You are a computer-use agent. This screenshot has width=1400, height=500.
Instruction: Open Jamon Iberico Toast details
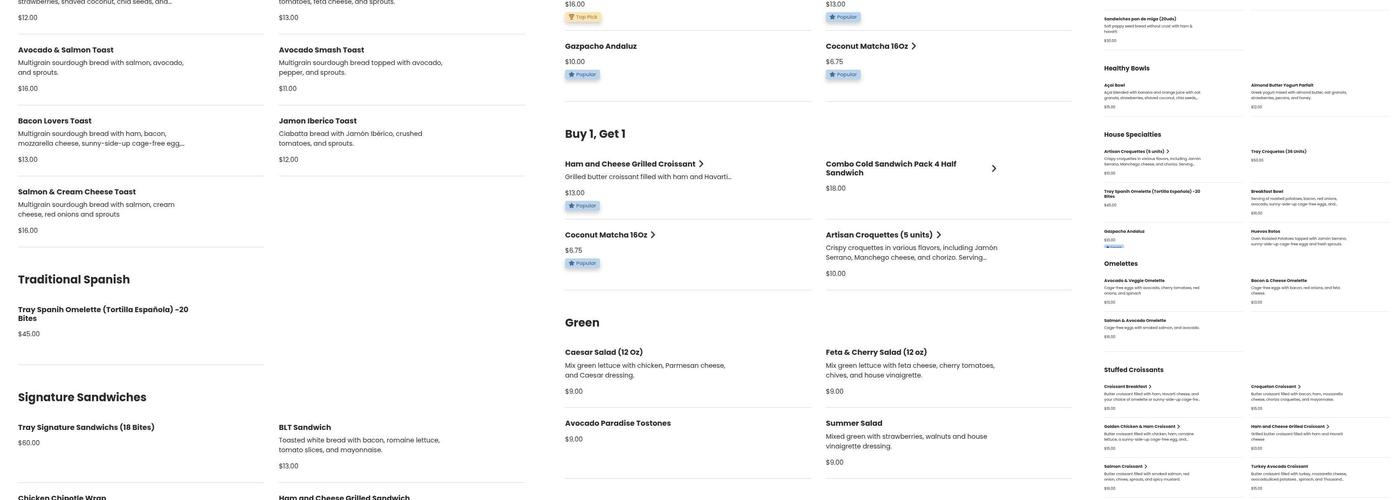click(x=317, y=122)
